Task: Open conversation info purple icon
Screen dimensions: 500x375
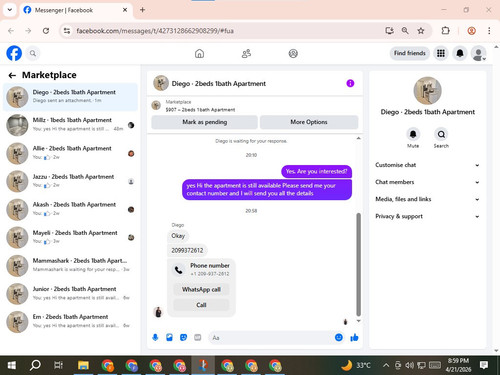Action: [x=350, y=83]
